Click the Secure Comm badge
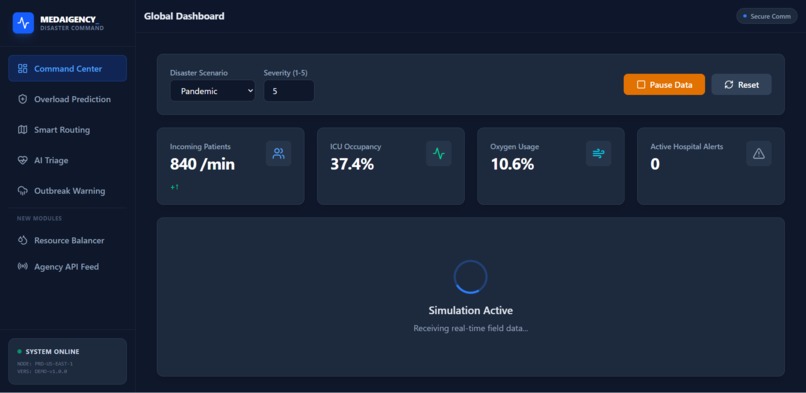Screen dimensions: 806x393 pos(767,16)
